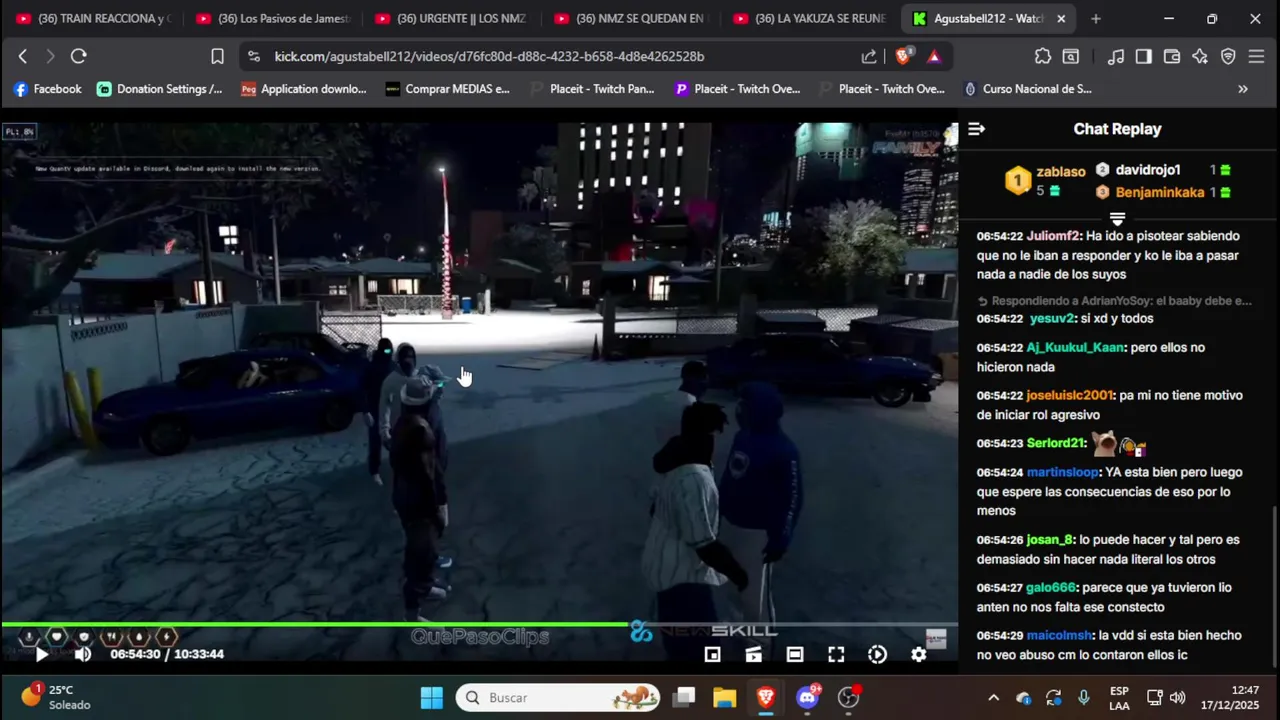Image resolution: width=1280 pixels, height=720 pixels.
Task: Open Brave Wallet icon
Action: [x=1171, y=56]
